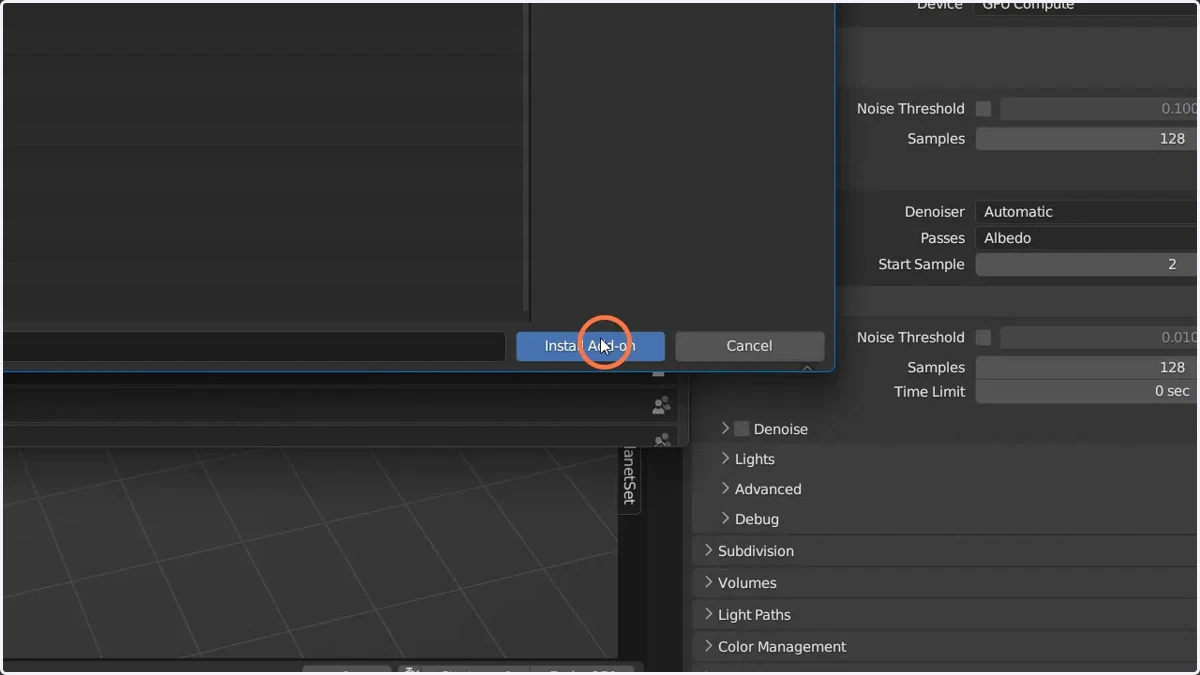The image size is (1200, 675).
Task: Click the file name field beside Install Add-on
Action: (x=254, y=346)
